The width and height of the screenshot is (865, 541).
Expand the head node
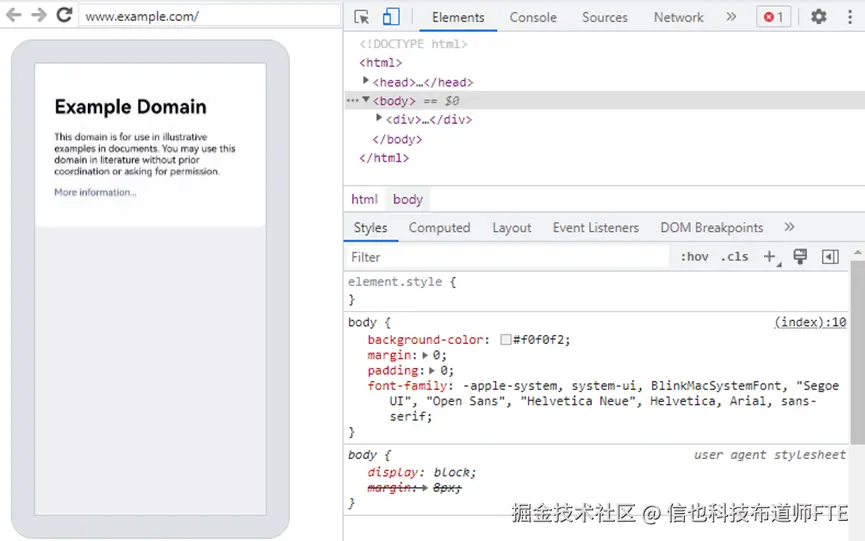[365, 81]
